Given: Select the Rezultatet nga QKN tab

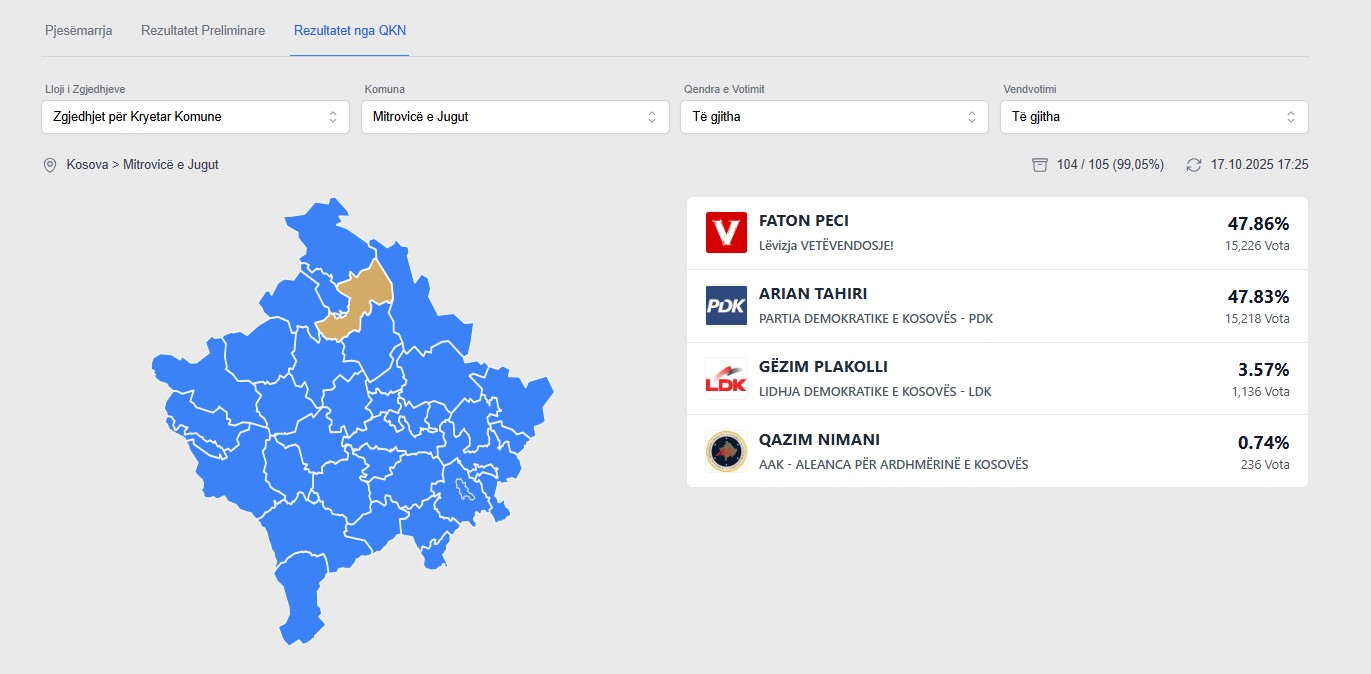Looking at the screenshot, I should [350, 31].
